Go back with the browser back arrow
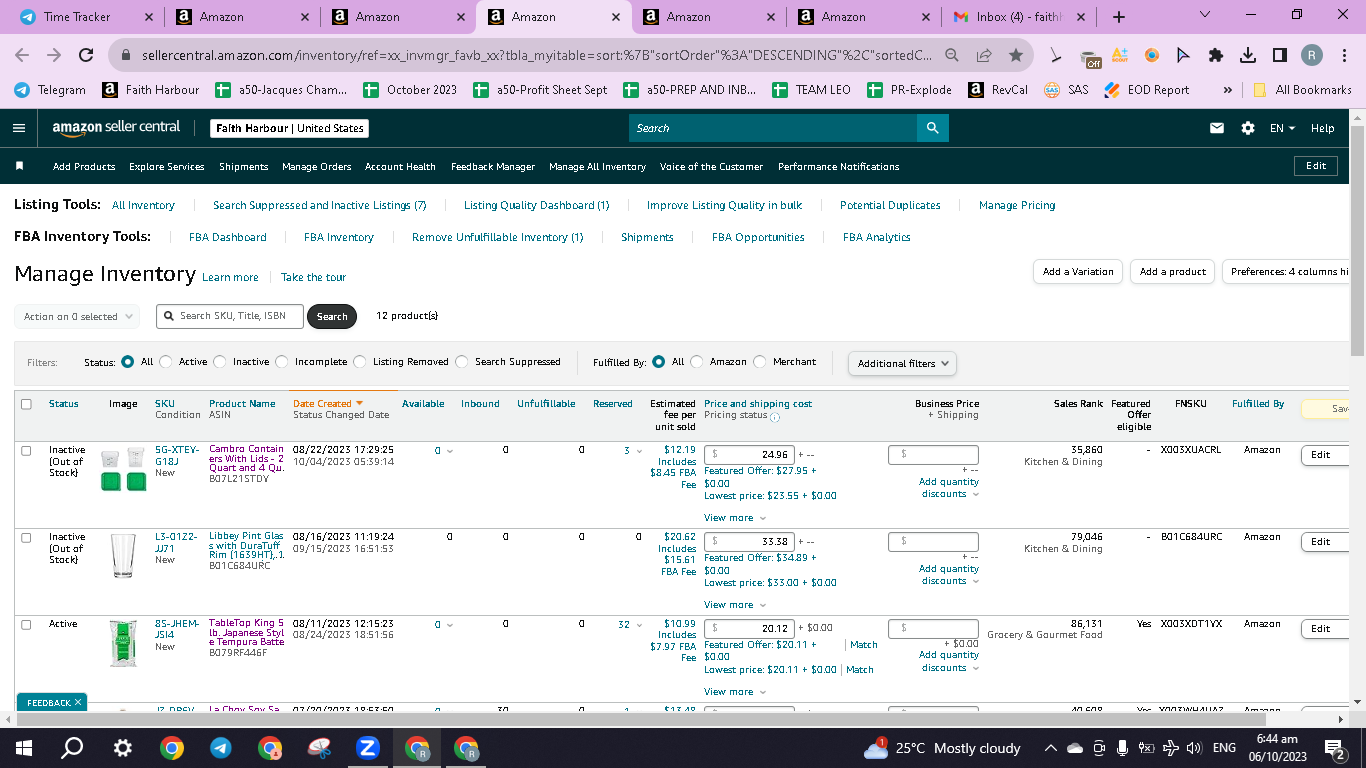 22,55
